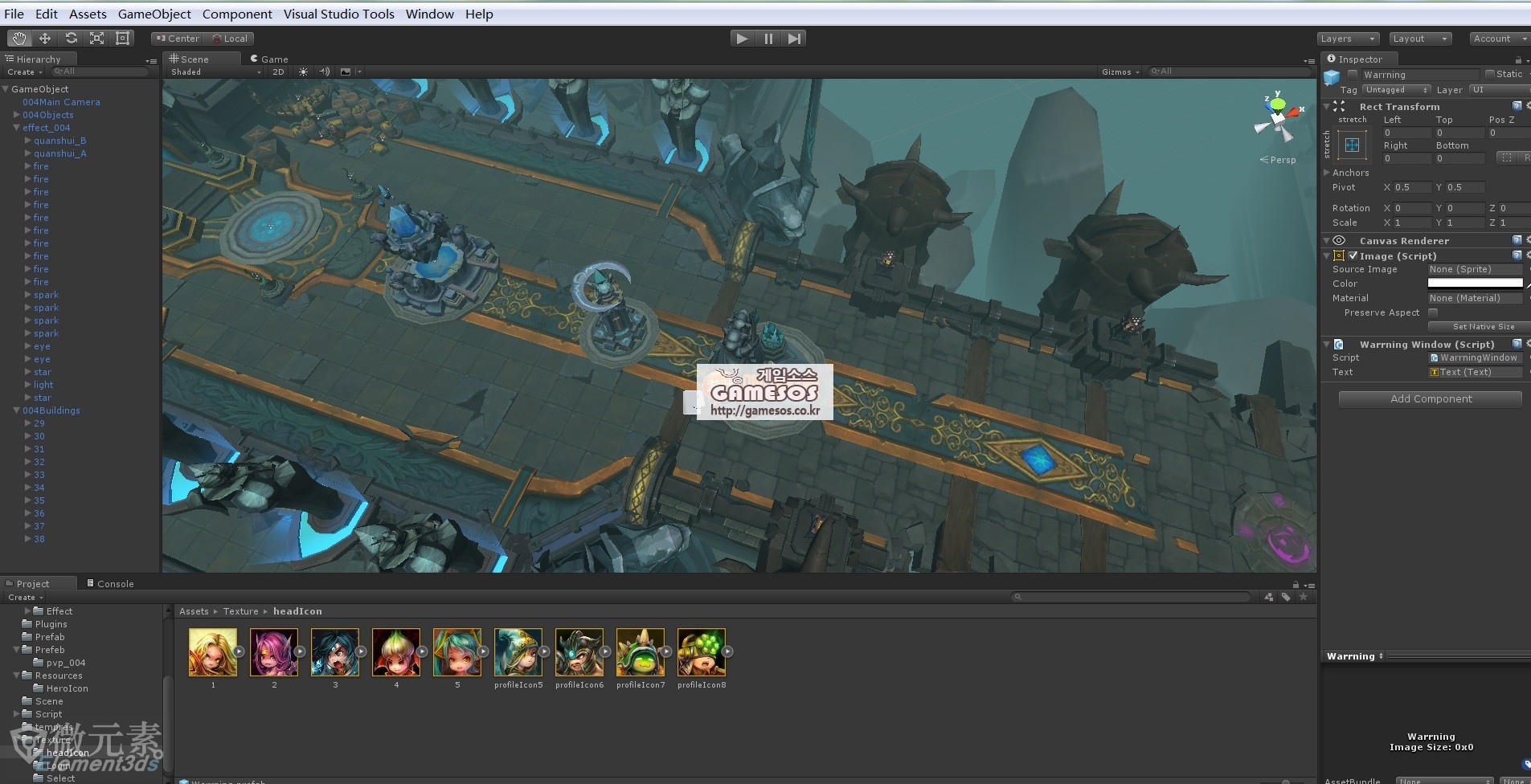Select quanshui_B in the Hierarchy

coord(59,141)
